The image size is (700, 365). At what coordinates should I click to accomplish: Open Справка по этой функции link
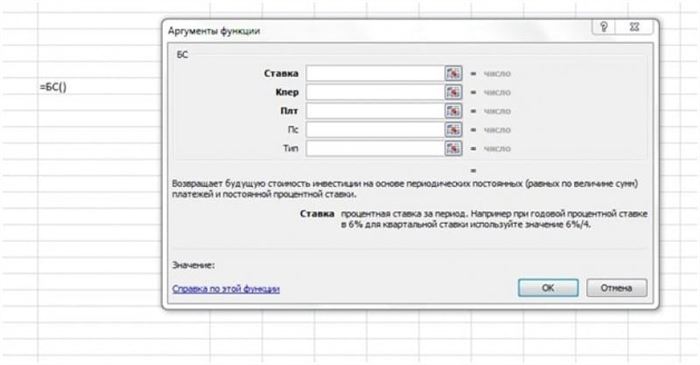226,289
